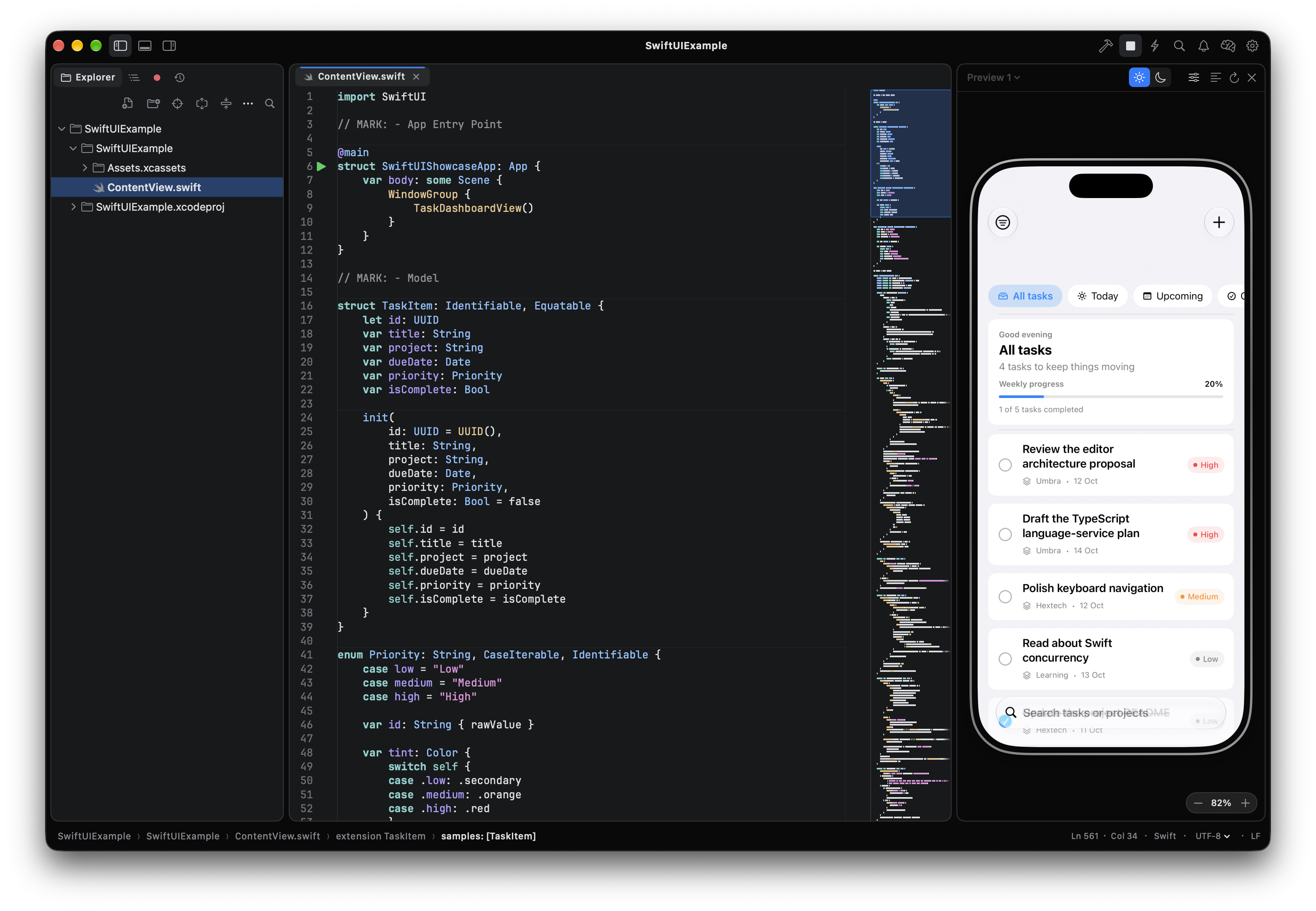
Task: Click the new file icon in Explorer toolbar
Action: click(x=128, y=103)
